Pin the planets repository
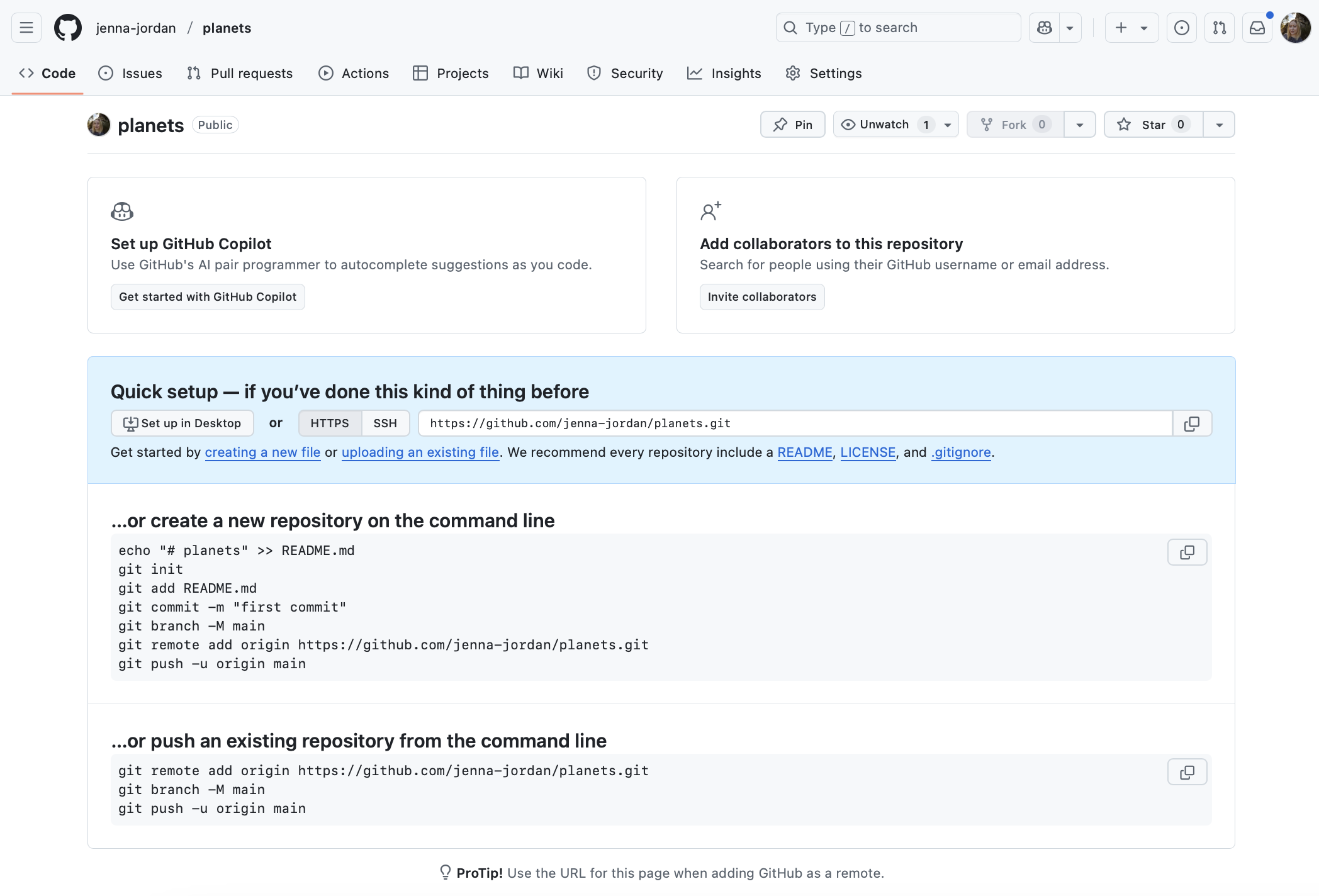This screenshot has width=1319, height=896. (x=793, y=125)
